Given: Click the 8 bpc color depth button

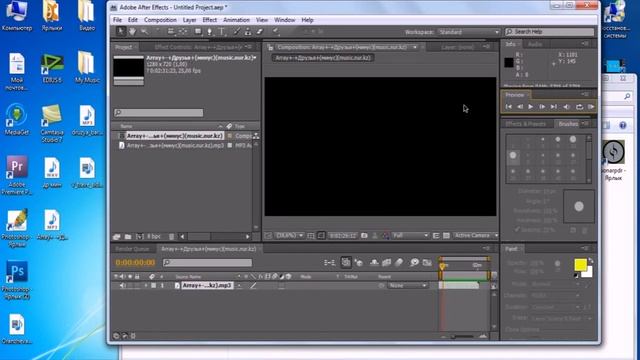Looking at the screenshot, I should tap(153, 236).
